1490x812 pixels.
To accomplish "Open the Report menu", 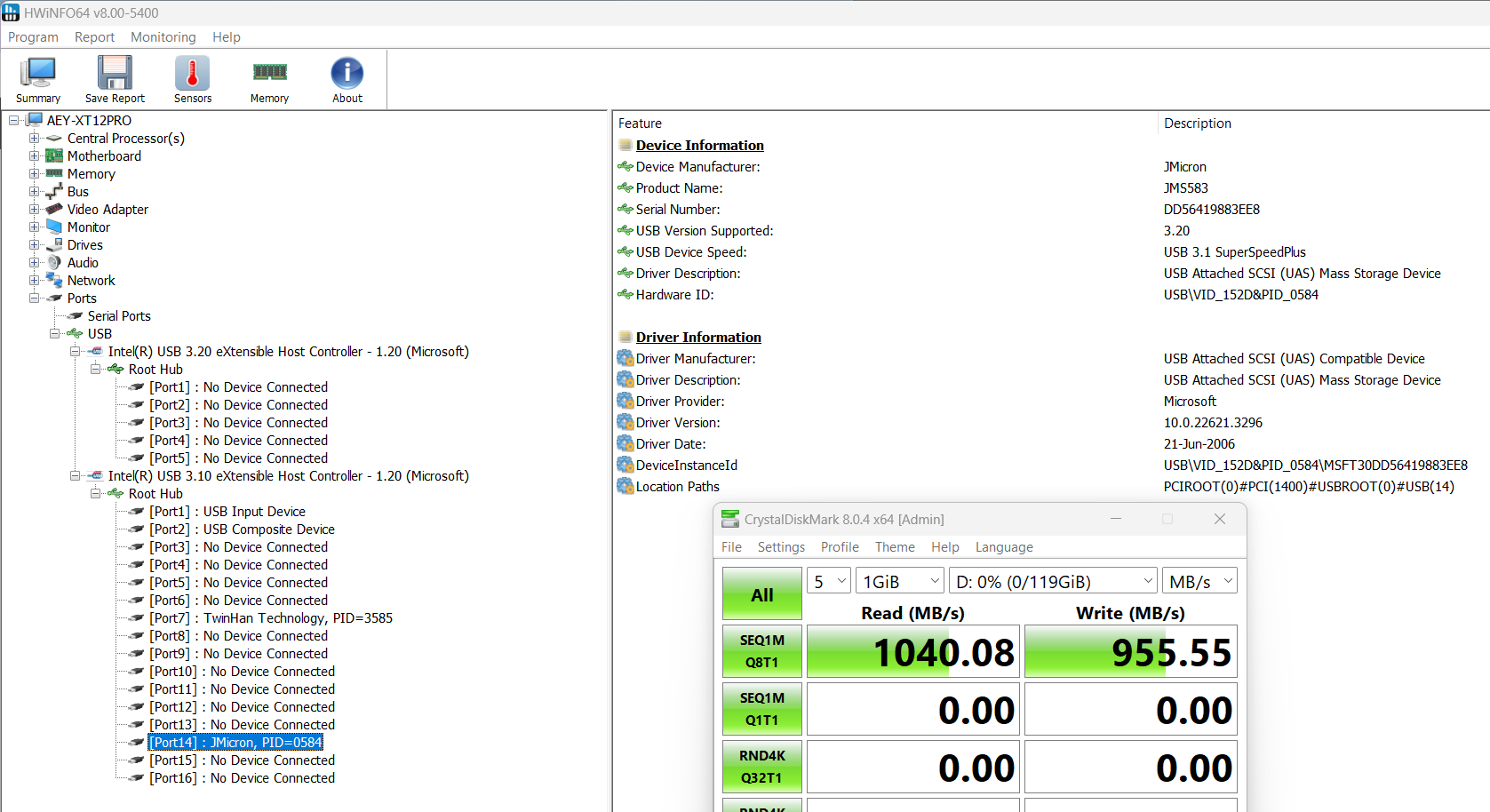I will (94, 37).
